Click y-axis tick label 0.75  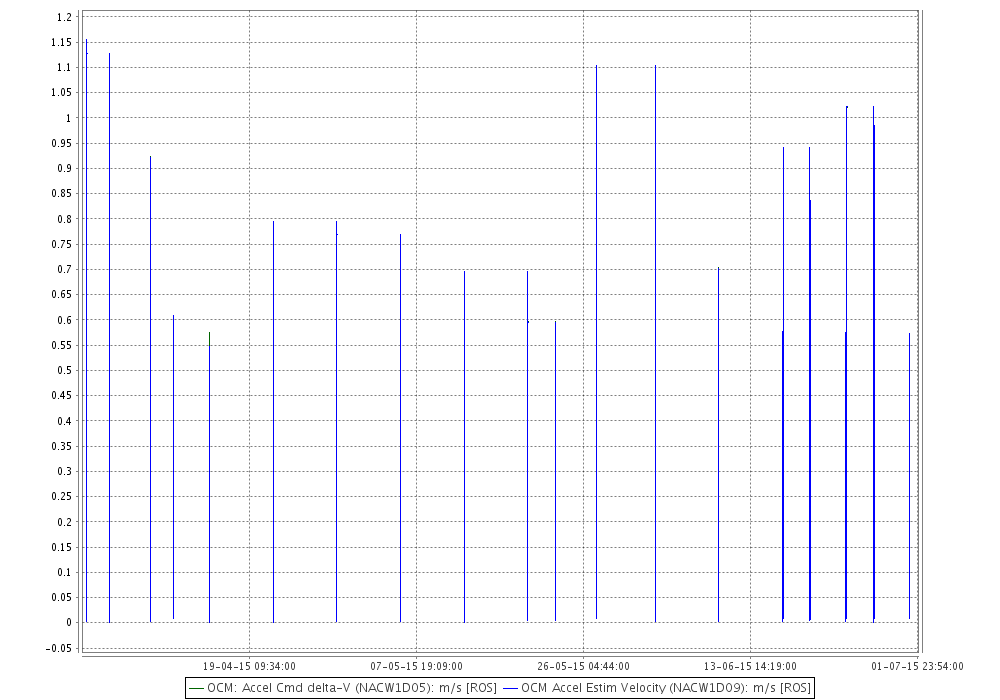(x=62, y=244)
